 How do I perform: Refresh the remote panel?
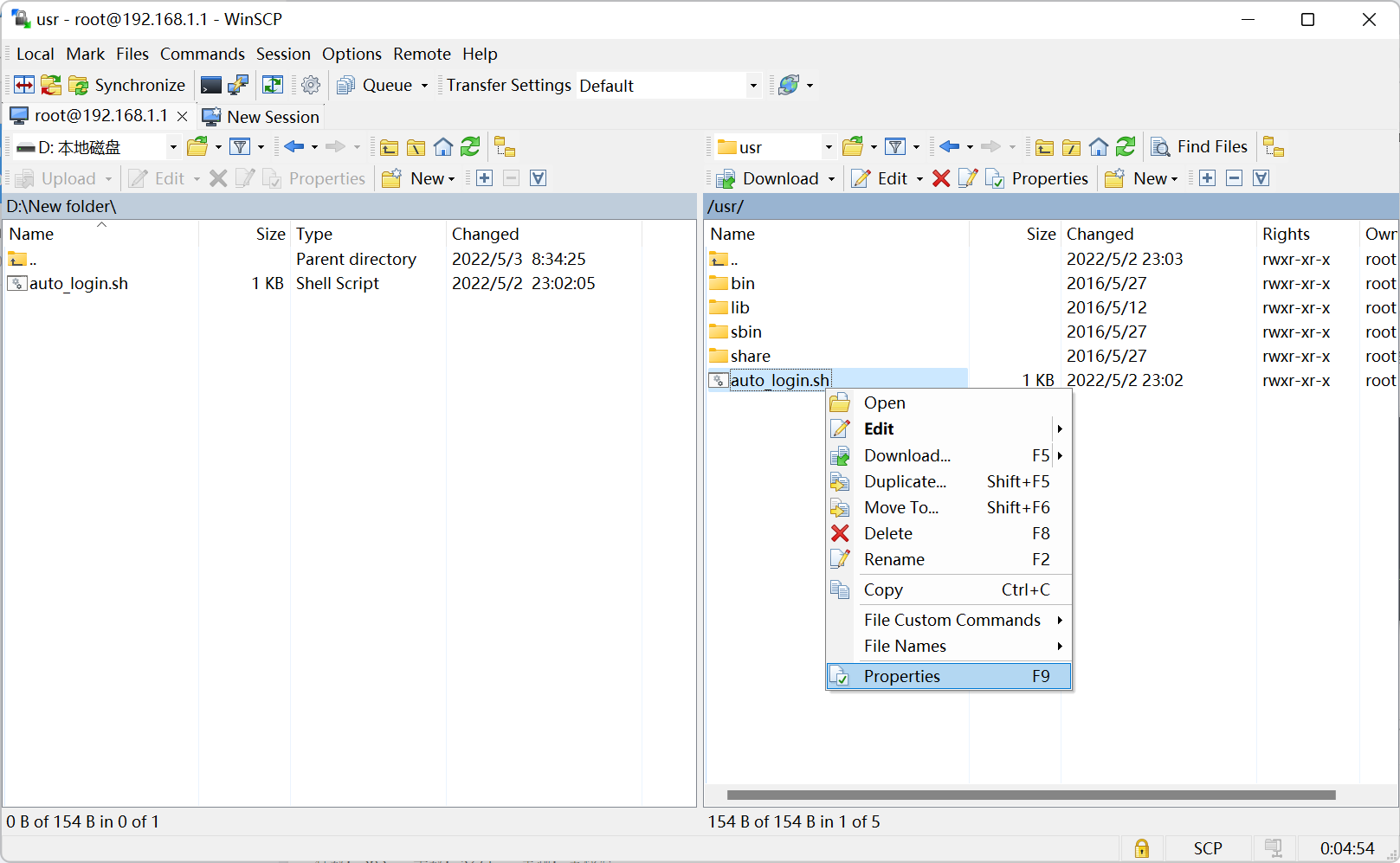tap(1126, 147)
